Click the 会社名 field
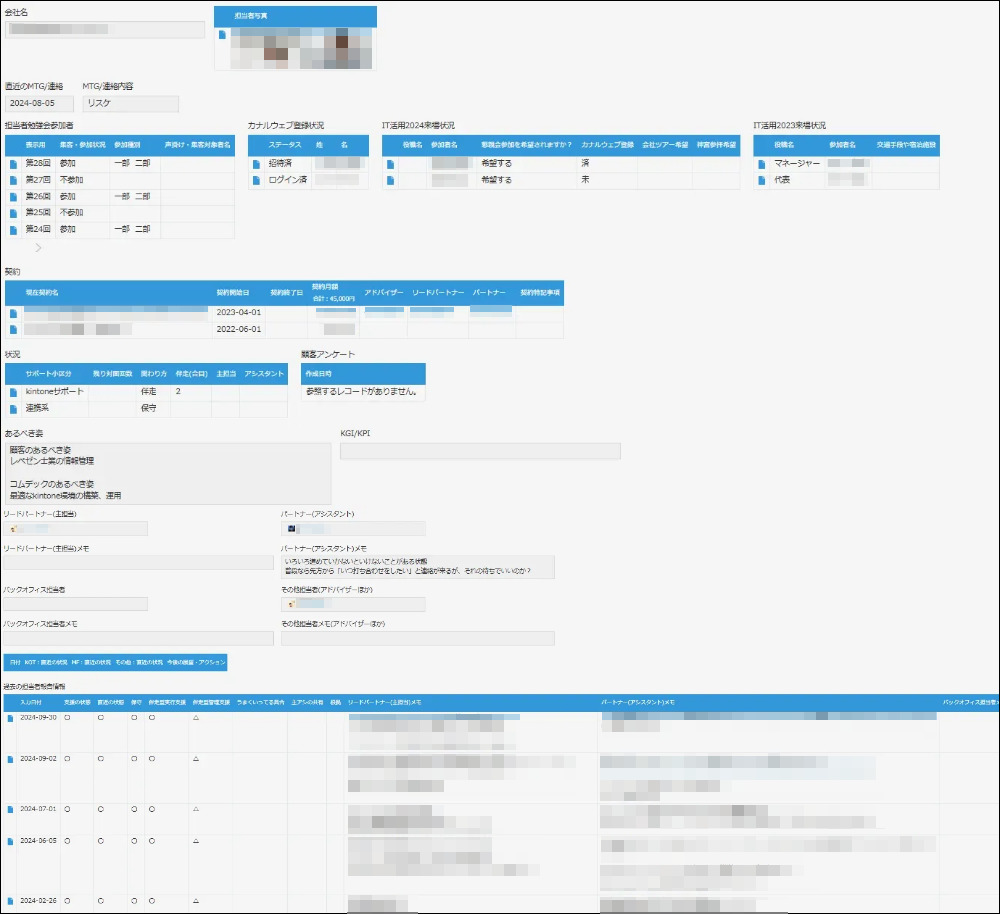 [x=105, y=29]
